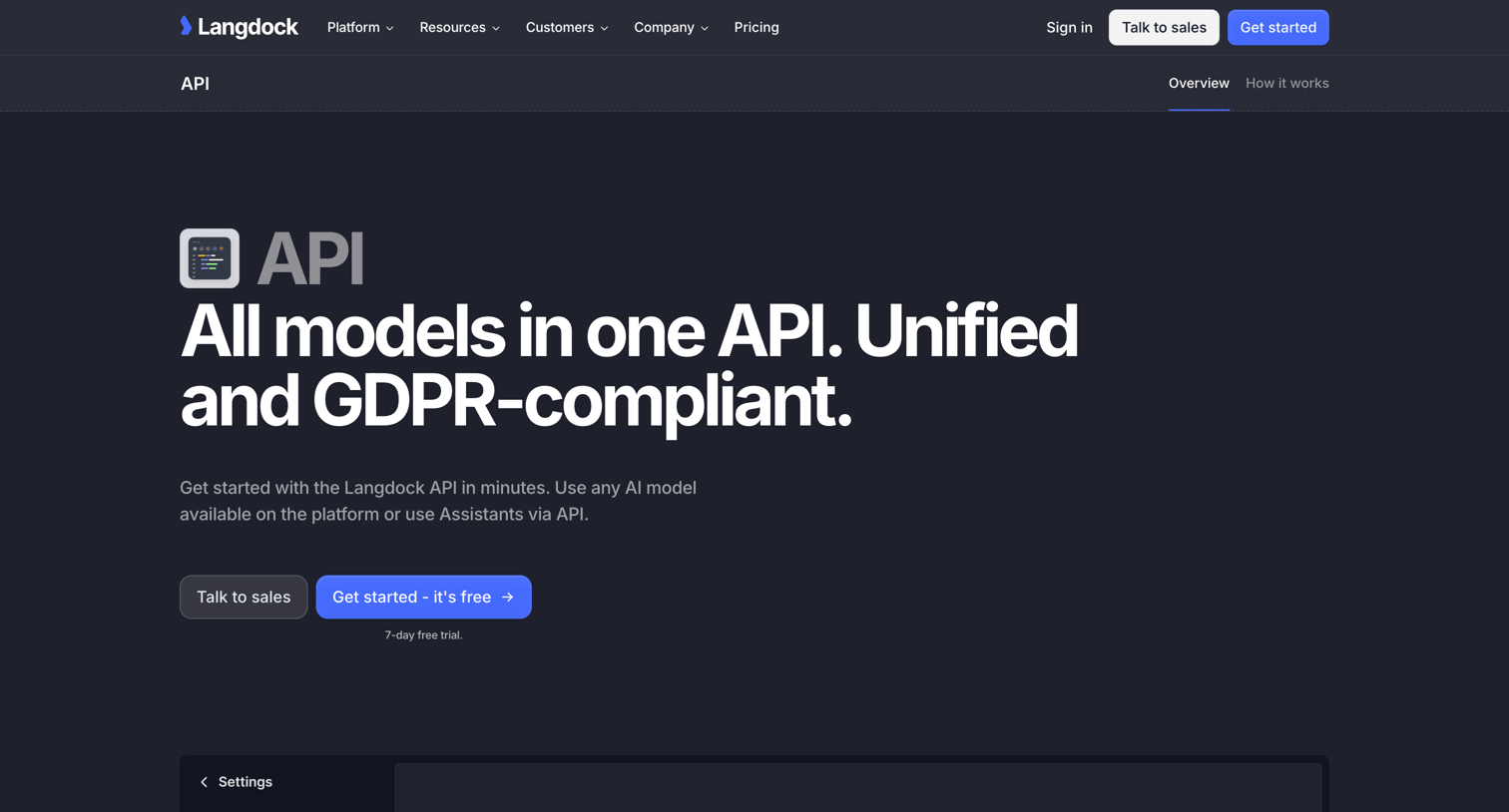The width and height of the screenshot is (1509, 812).
Task: Click the header Get started button
Action: pos(1277,28)
